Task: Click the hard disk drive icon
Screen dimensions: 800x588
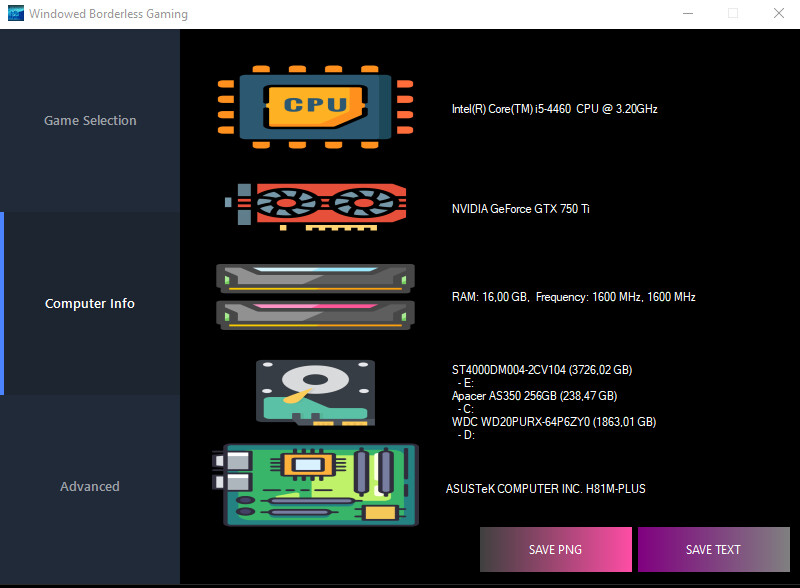Action: tap(315, 392)
